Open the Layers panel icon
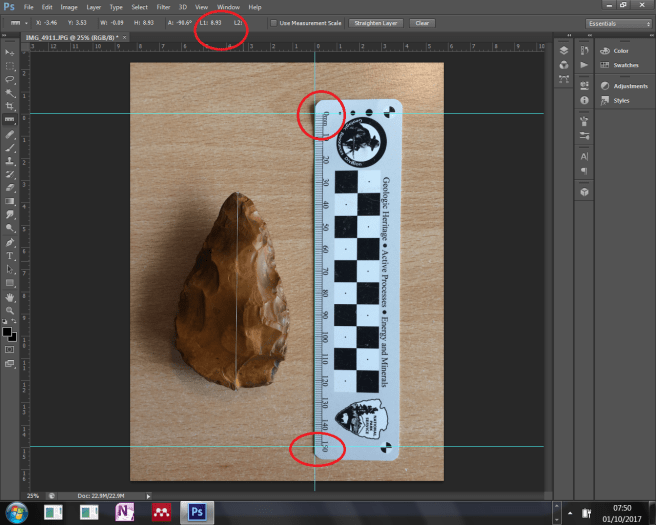 563,50
